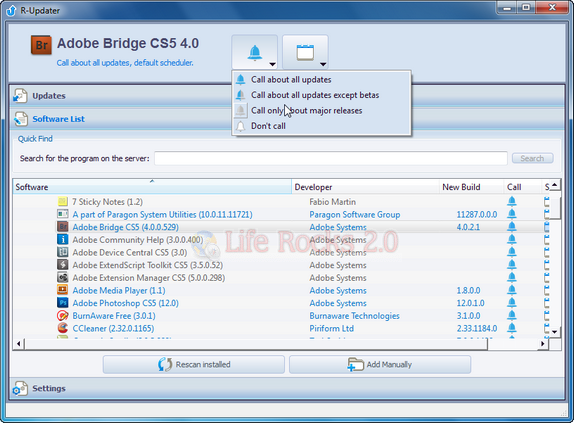Viewport: 574px width, 423px height.
Task: Toggle call bell for CCleaner
Action: click(512, 328)
